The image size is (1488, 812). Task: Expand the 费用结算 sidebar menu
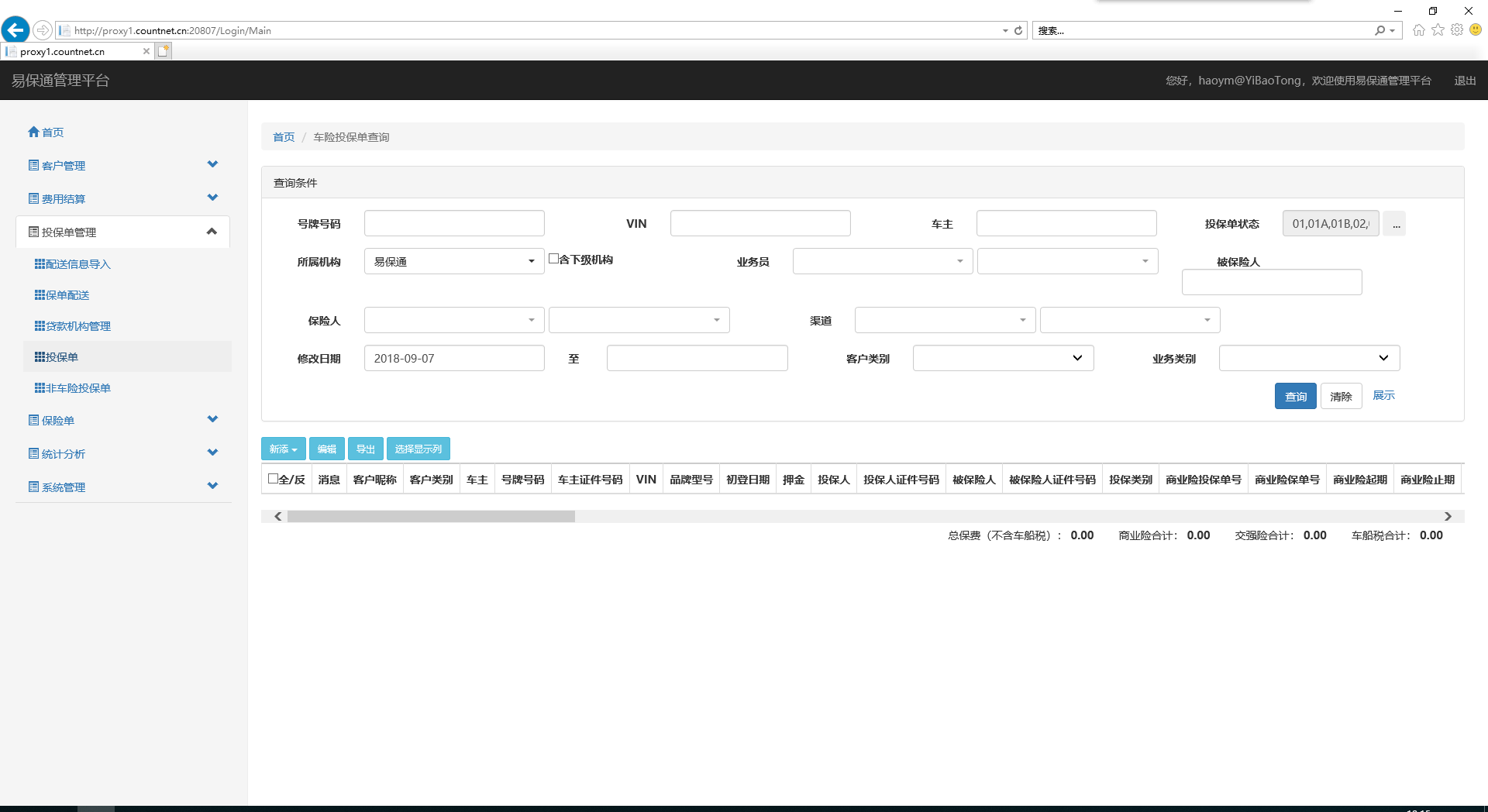[124, 198]
